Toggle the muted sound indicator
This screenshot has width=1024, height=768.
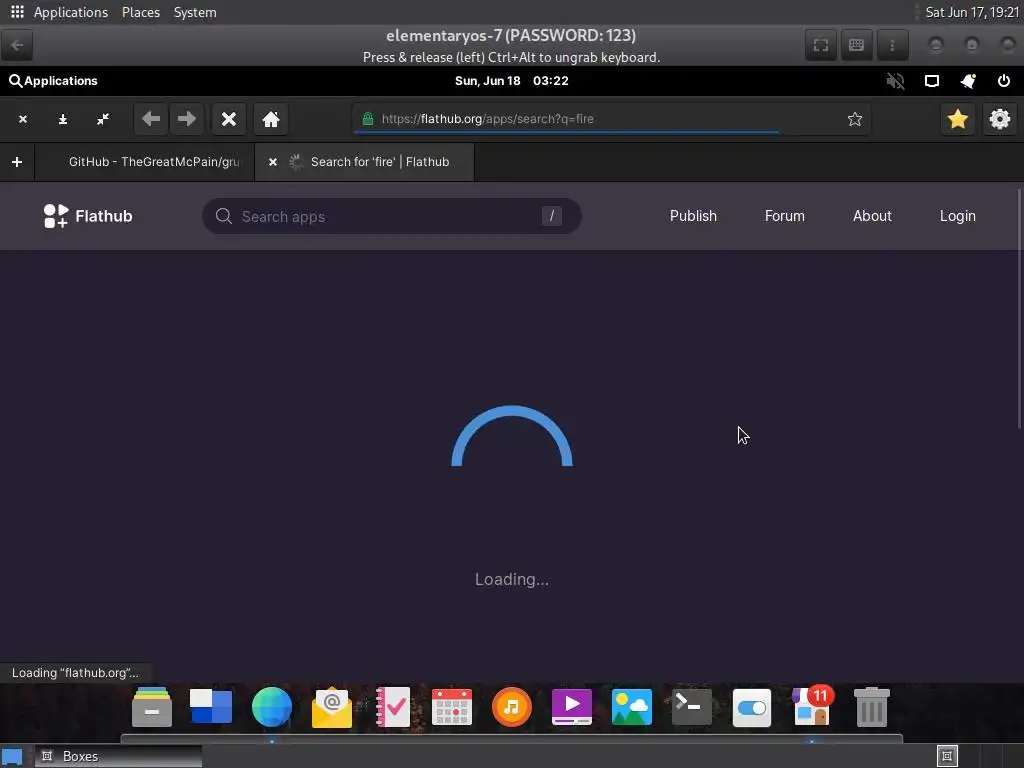[895, 81]
